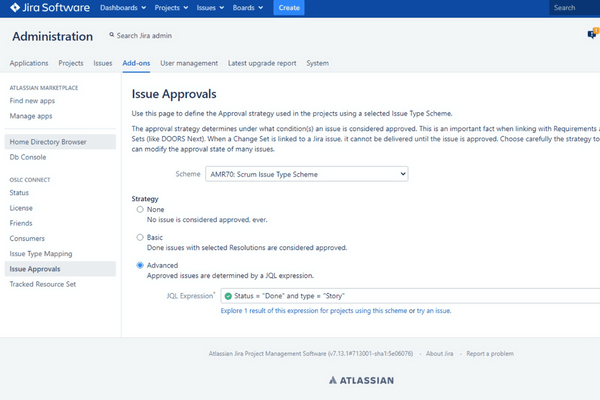Open the Friends sidebar link
The image size is (600, 400).
click(21, 223)
